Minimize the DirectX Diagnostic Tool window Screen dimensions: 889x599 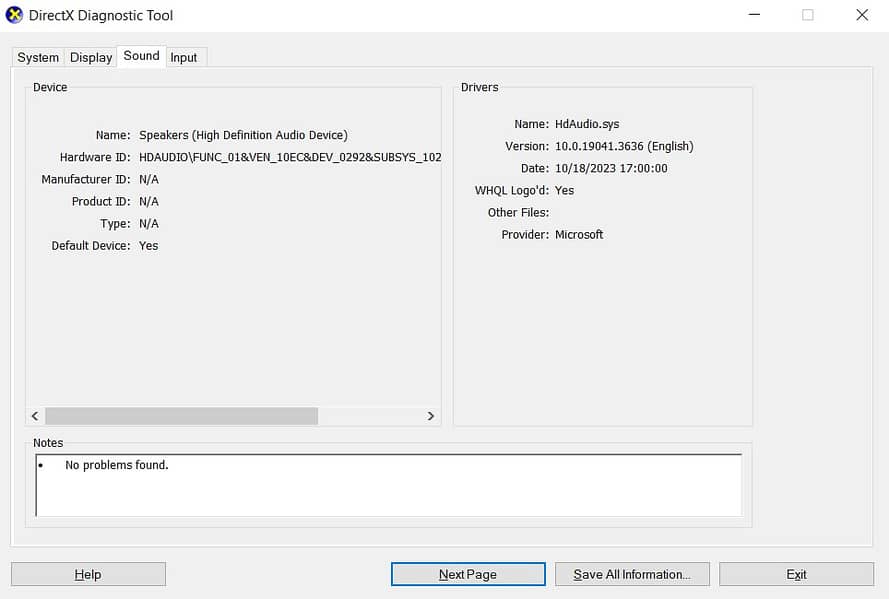(752, 15)
